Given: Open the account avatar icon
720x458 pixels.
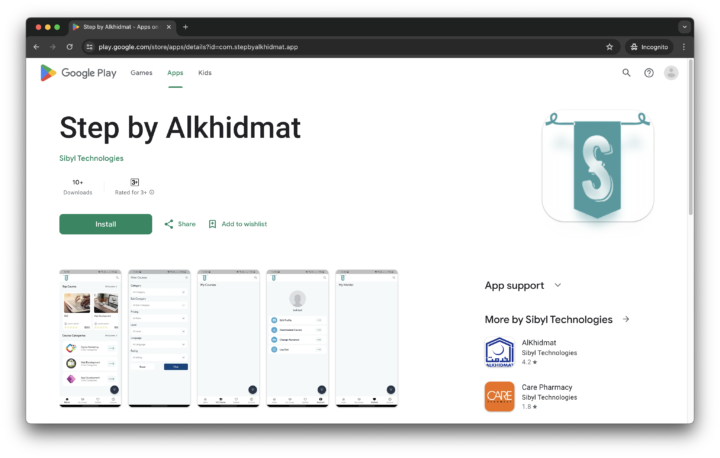Looking at the screenshot, I should 671,73.
